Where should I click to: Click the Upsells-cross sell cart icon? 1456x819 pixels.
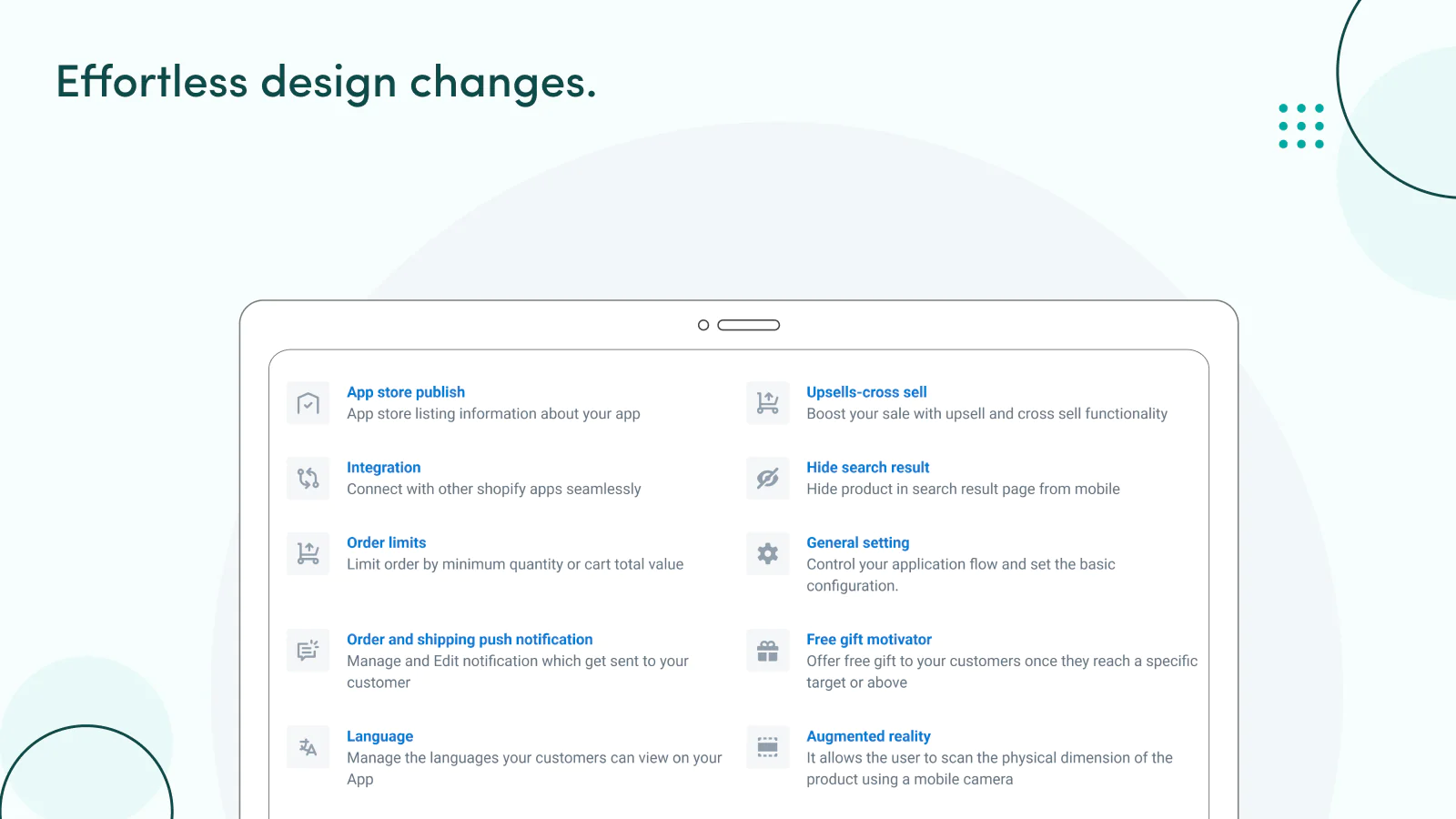point(768,403)
